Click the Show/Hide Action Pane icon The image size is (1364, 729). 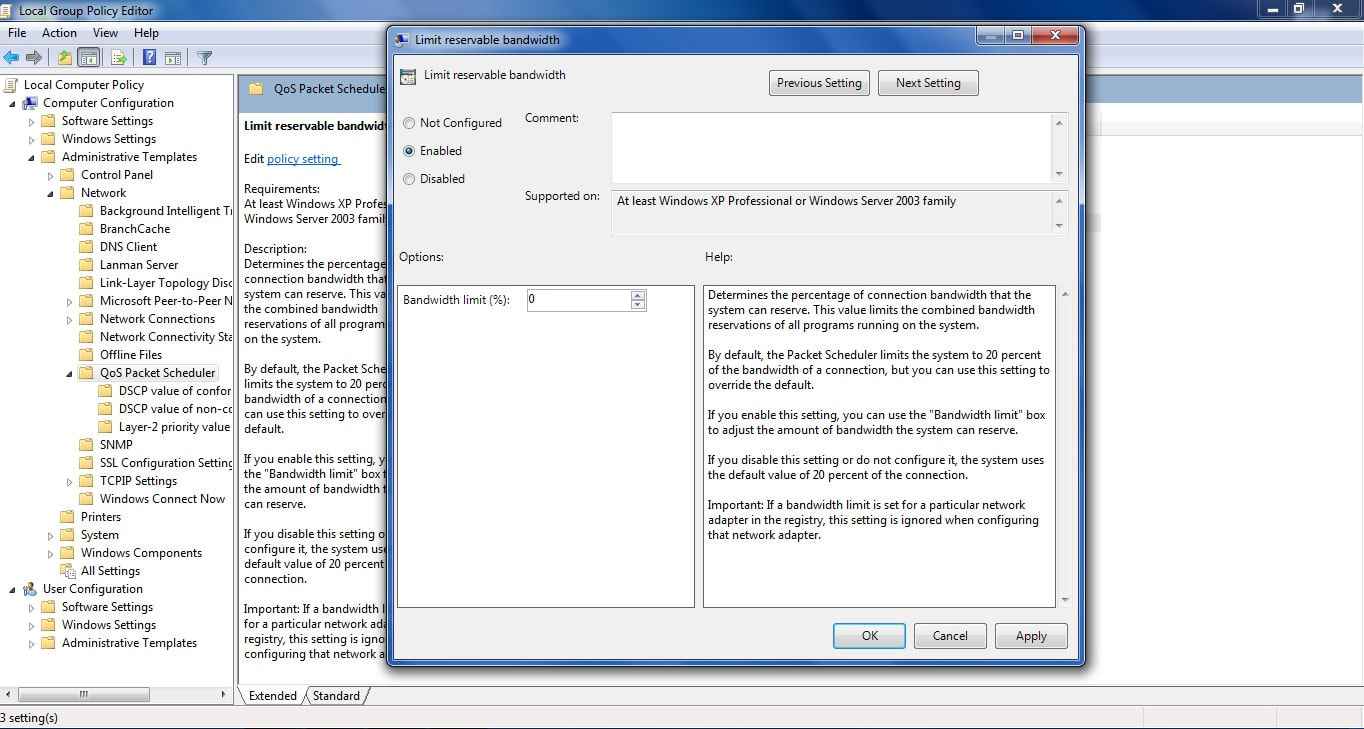click(172, 58)
